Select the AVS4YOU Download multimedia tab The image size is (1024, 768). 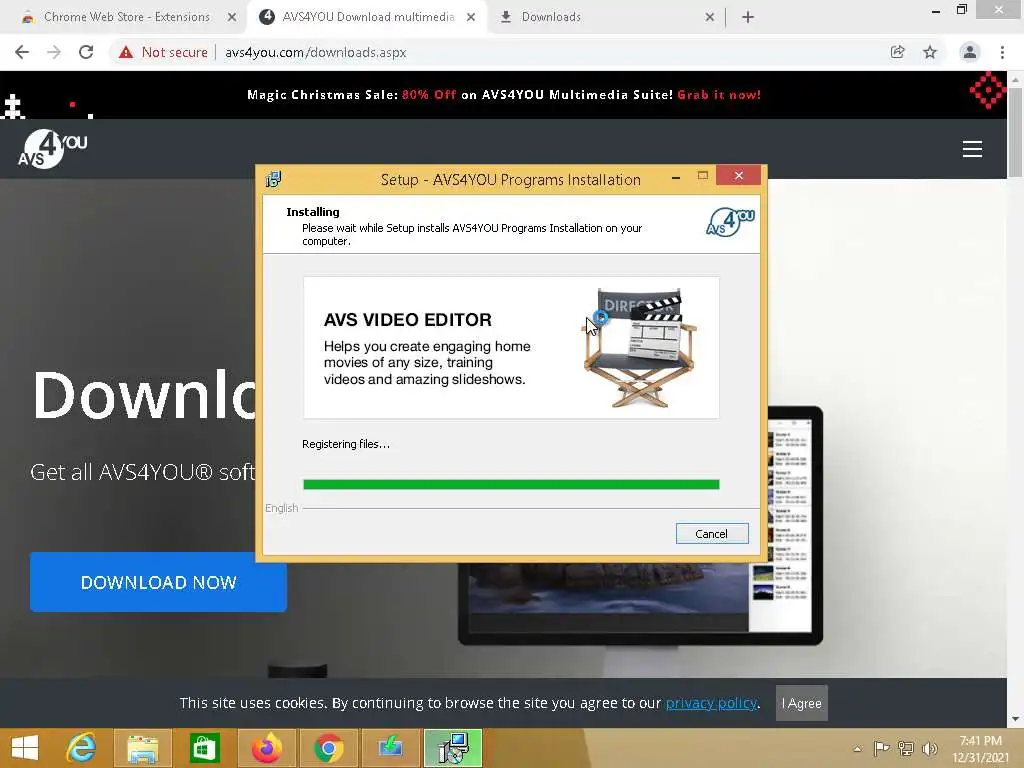(x=368, y=17)
